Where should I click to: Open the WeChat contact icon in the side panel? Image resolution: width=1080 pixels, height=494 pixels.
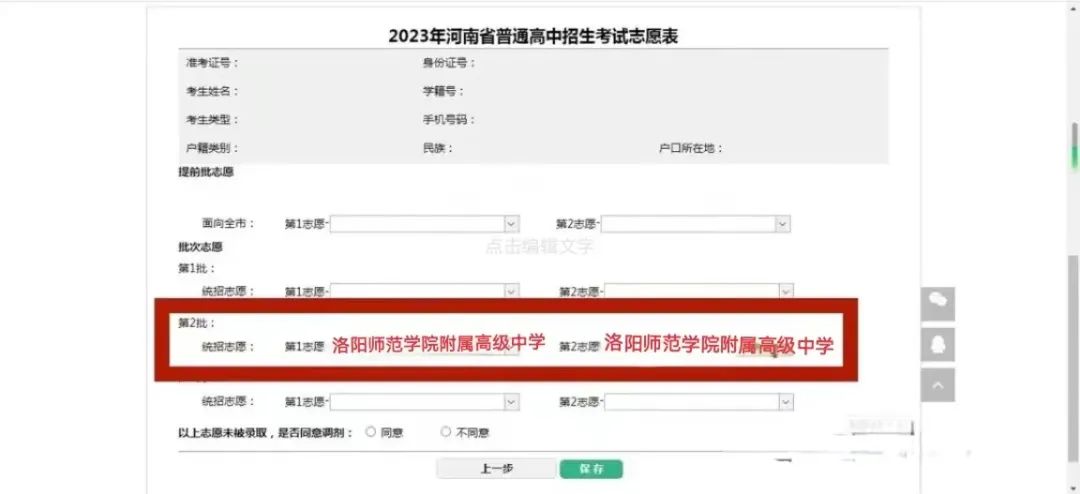click(x=937, y=304)
